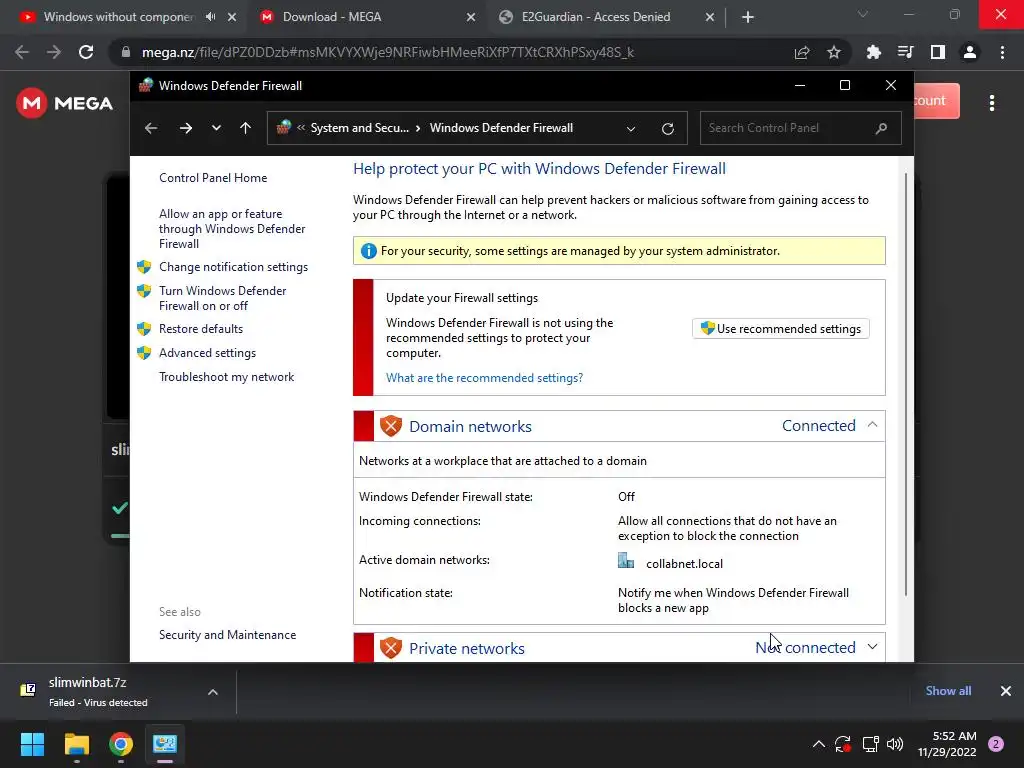Click Use recommended settings button
The height and width of the screenshot is (768, 1024).
click(780, 328)
